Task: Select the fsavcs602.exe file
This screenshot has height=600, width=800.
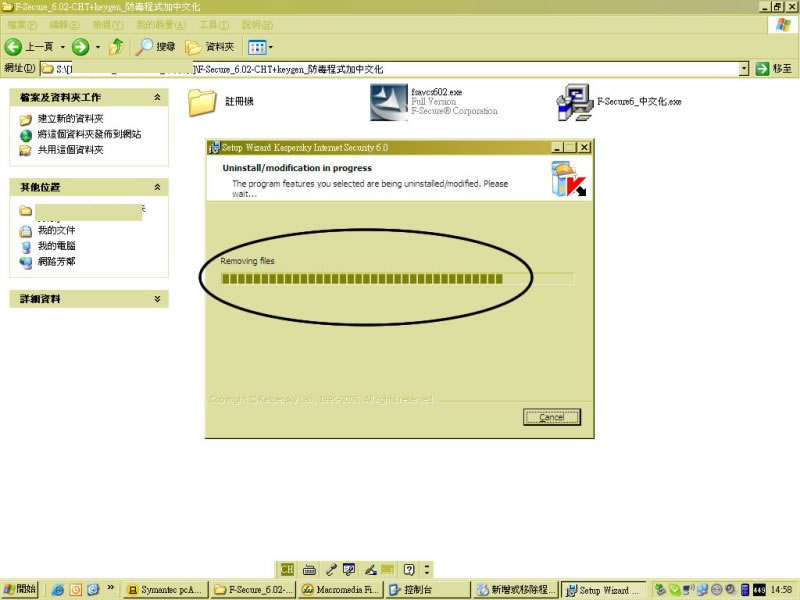Action: 434,102
